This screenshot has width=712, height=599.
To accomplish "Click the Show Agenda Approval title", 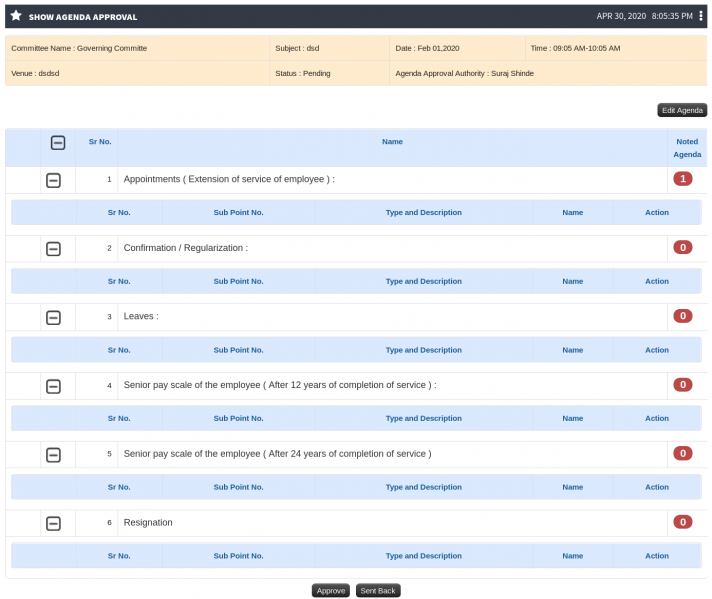I will [83, 17].
